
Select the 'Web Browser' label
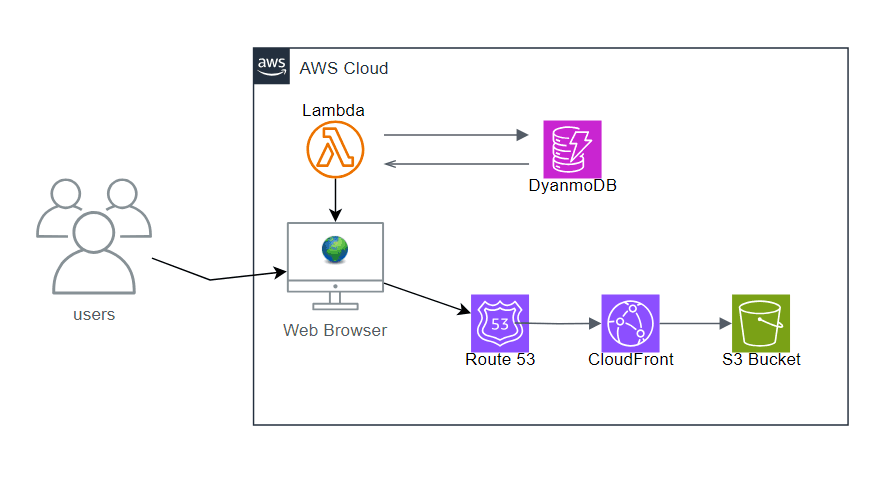pos(335,330)
